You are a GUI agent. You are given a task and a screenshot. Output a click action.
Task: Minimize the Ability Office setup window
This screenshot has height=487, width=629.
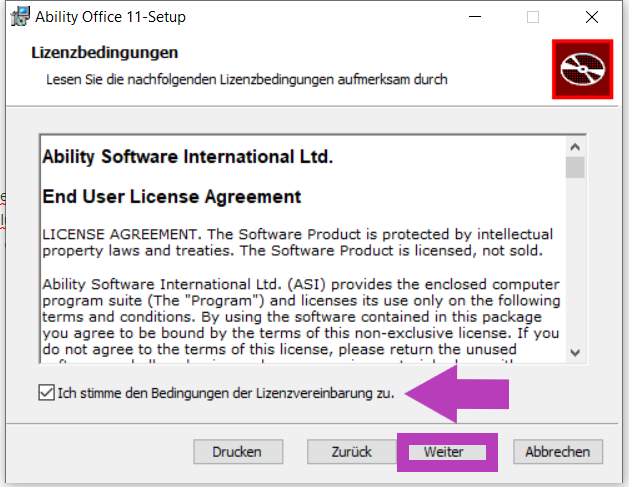[x=475, y=17]
